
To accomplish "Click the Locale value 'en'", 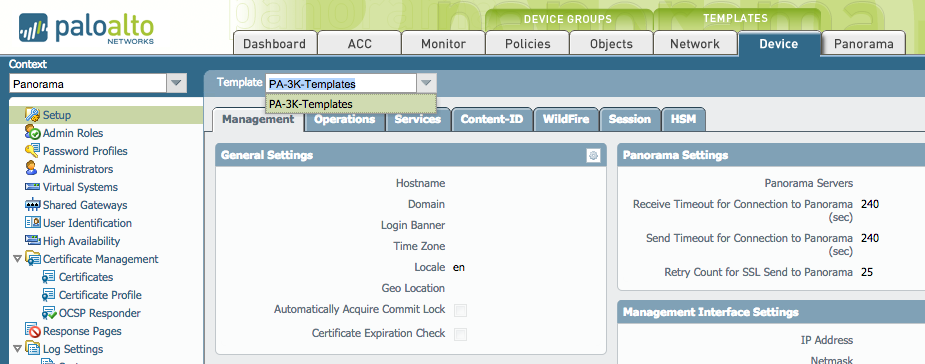I will click(459, 267).
